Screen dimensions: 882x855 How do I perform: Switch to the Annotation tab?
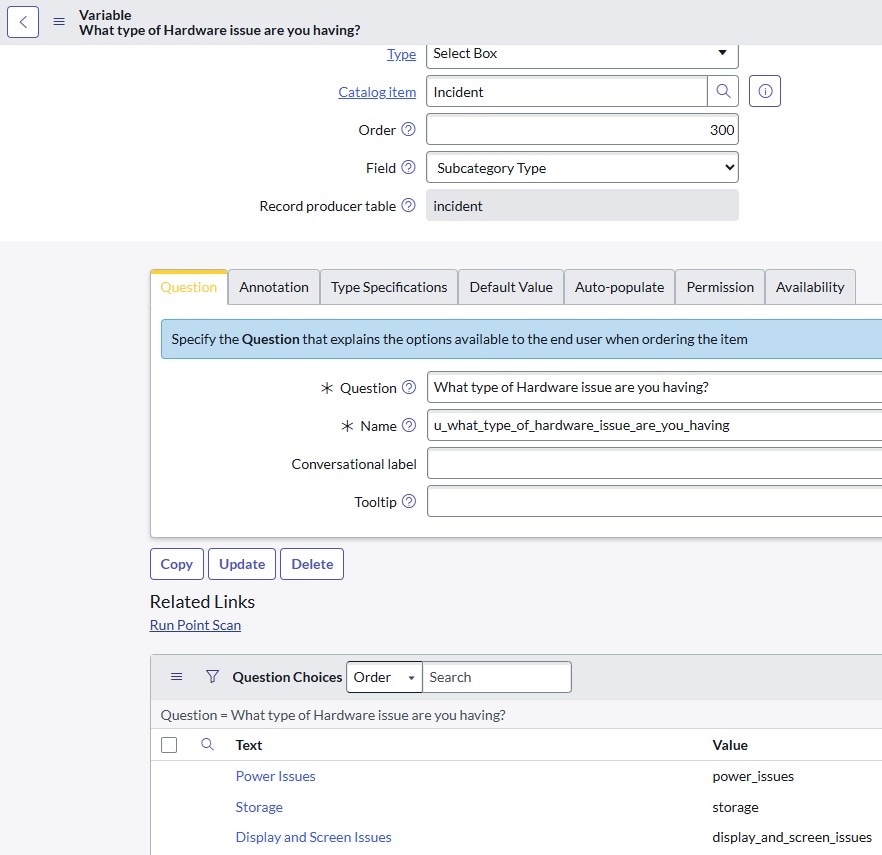(274, 287)
